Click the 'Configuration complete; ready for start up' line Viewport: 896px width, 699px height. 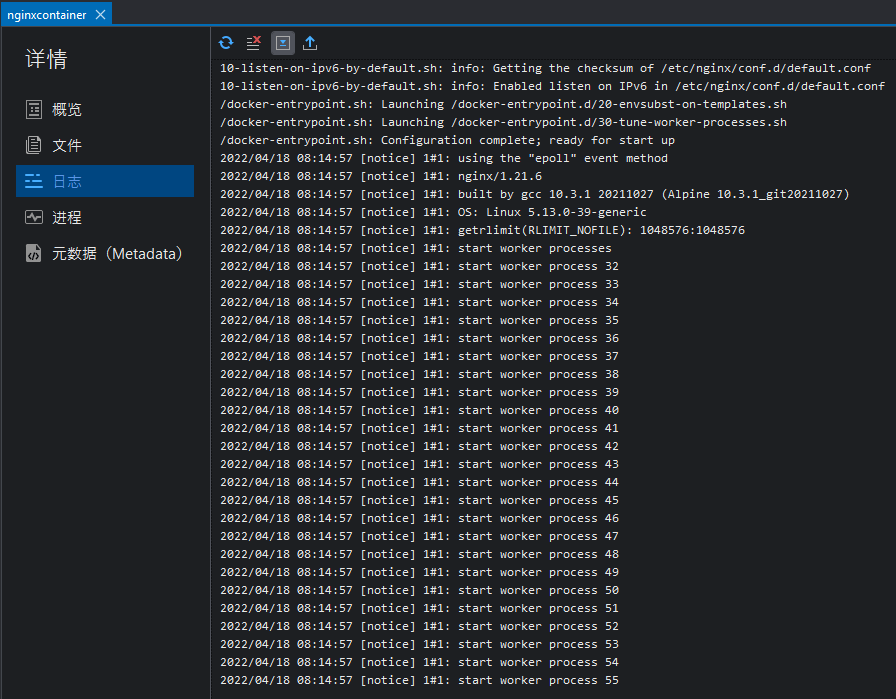pyautogui.click(x=447, y=140)
